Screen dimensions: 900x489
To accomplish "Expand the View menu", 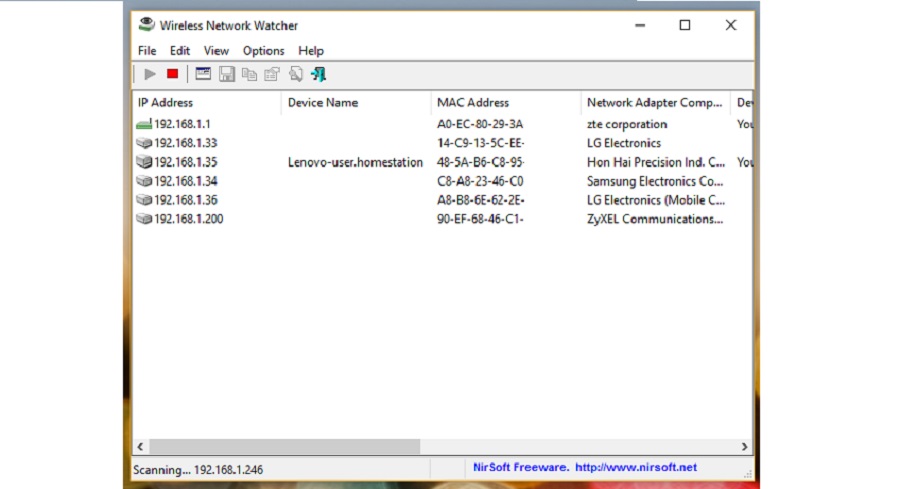I will 216,51.
